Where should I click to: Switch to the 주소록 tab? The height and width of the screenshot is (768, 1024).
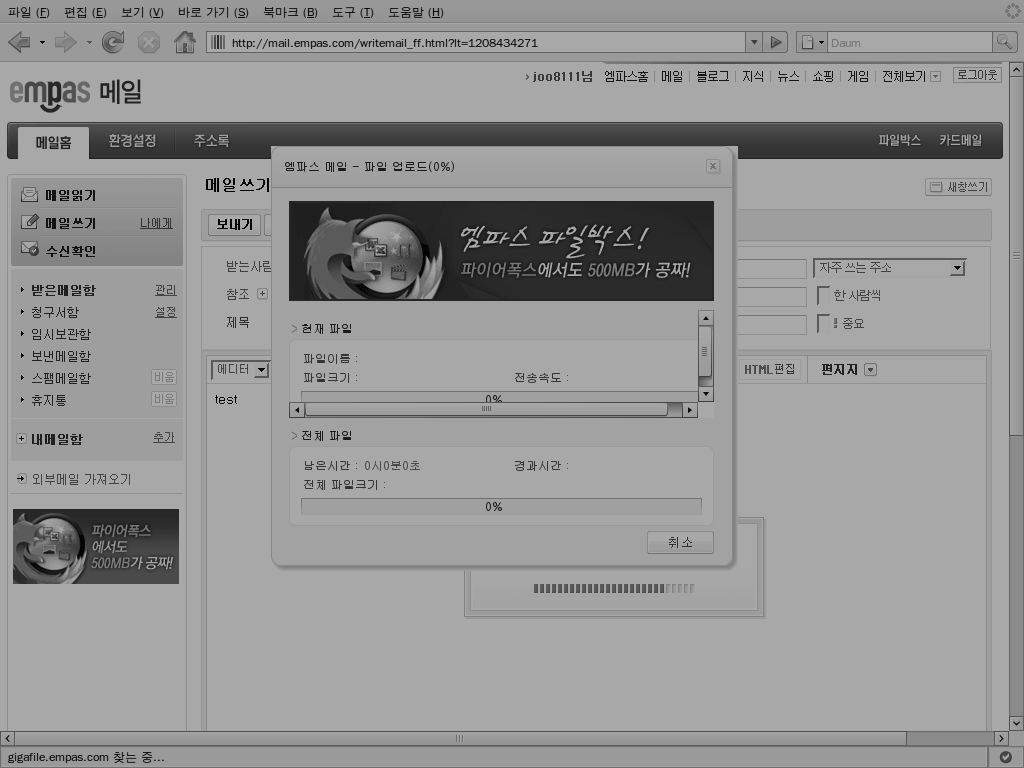(212, 140)
